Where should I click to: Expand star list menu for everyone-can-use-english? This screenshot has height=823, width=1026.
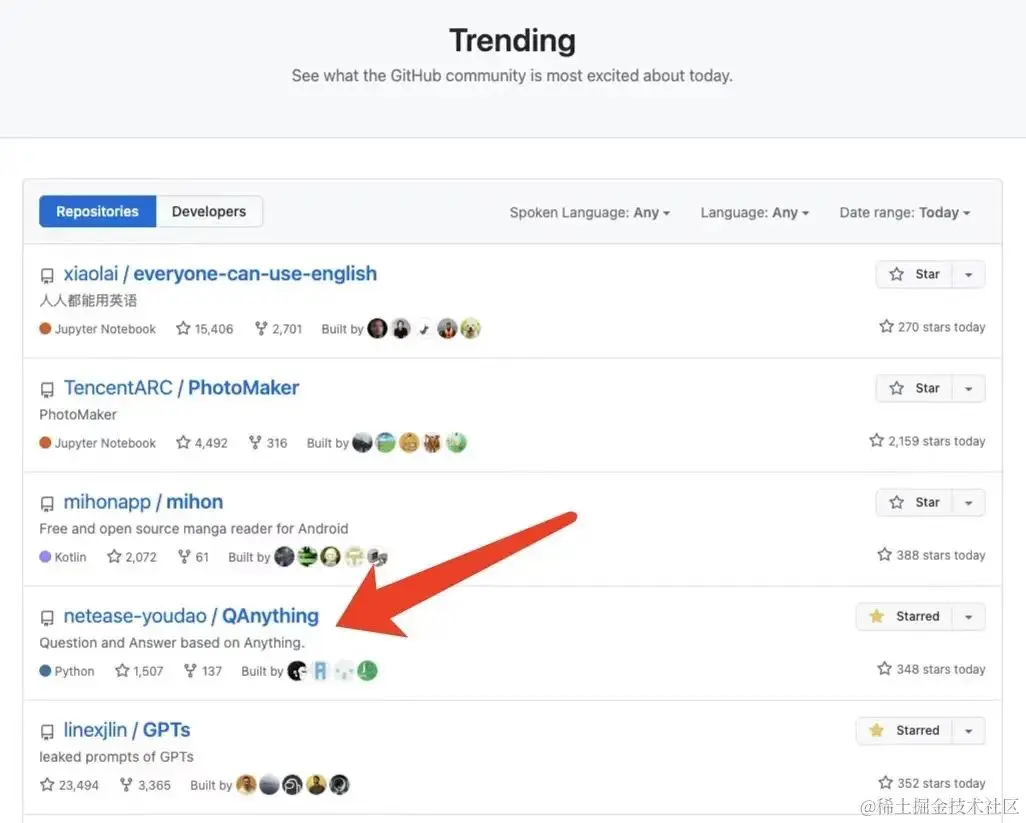pyautogui.click(x=968, y=274)
